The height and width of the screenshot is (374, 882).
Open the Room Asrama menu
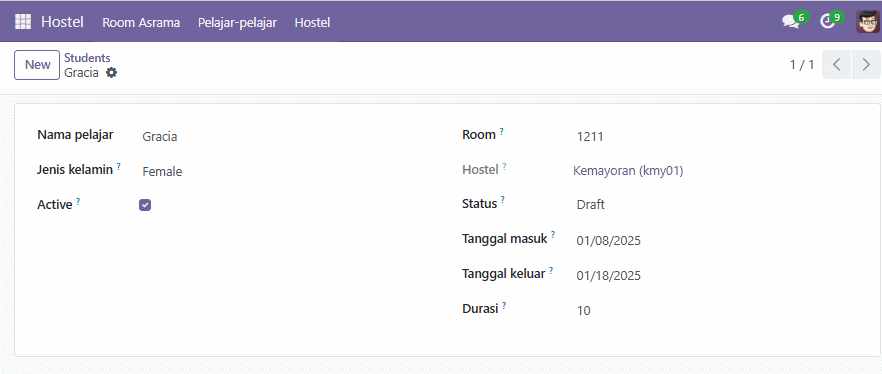141,22
